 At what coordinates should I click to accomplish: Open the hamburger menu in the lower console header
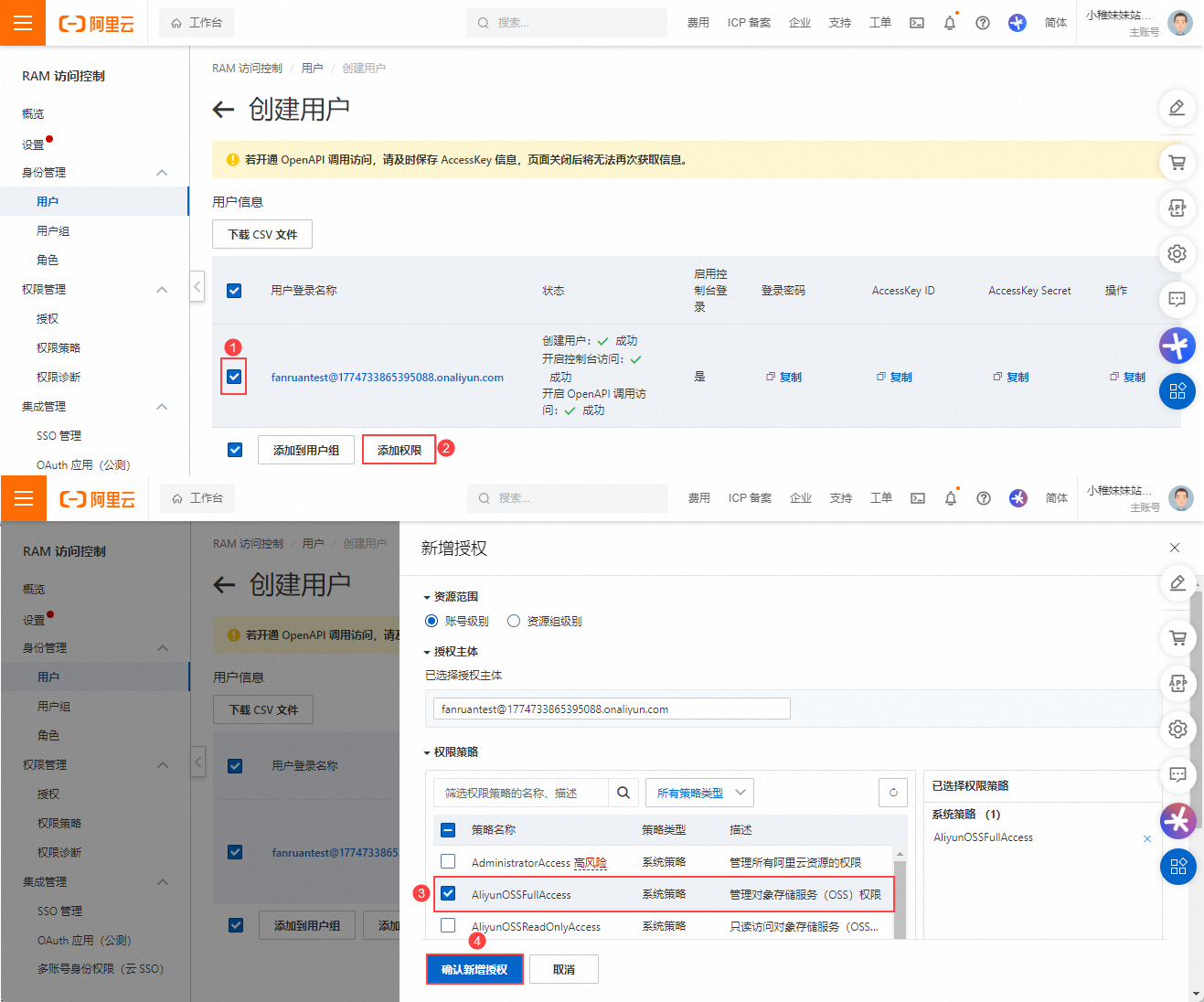(x=24, y=498)
